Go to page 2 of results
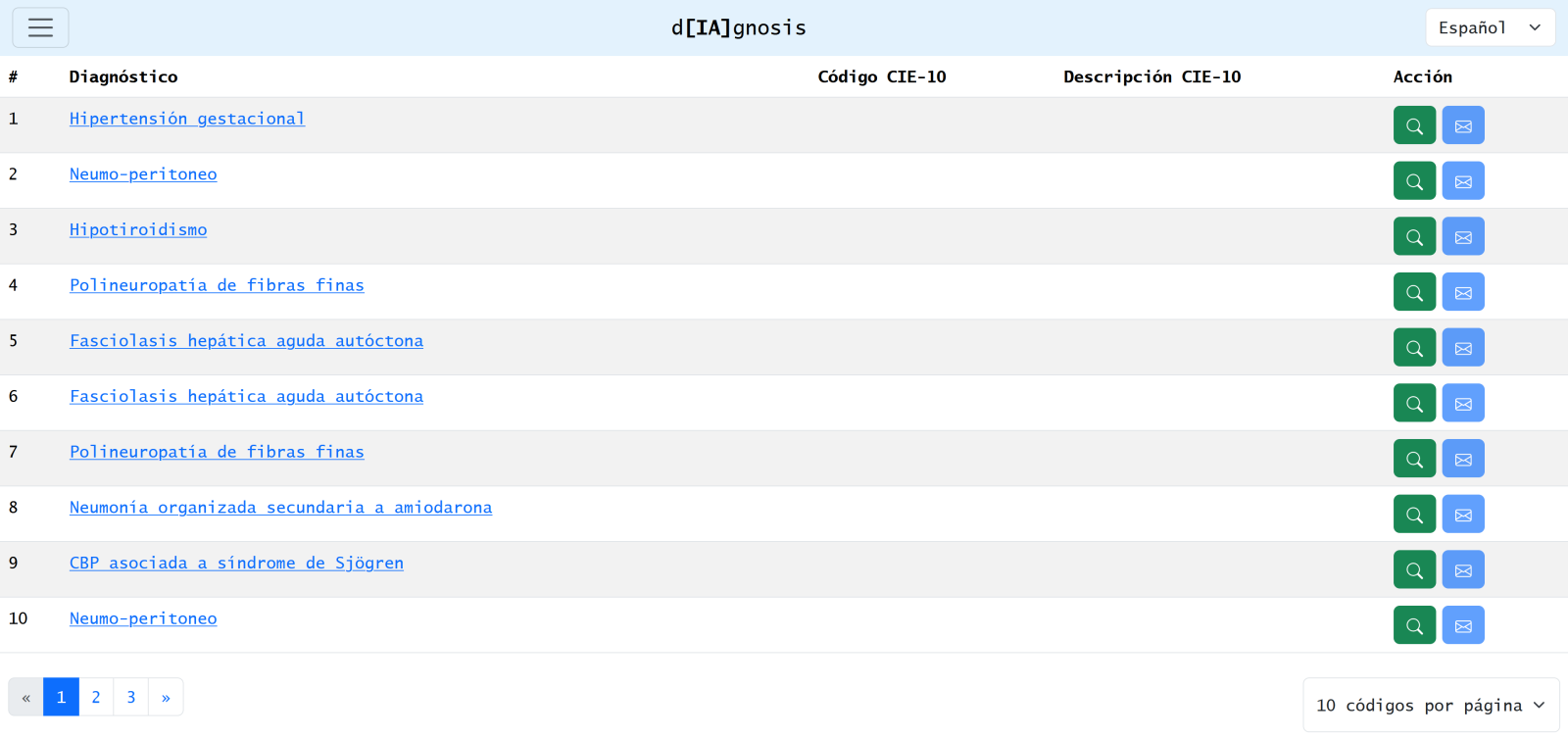Image resolution: width=1568 pixels, height=738 pixels. [x=96, y=697]
